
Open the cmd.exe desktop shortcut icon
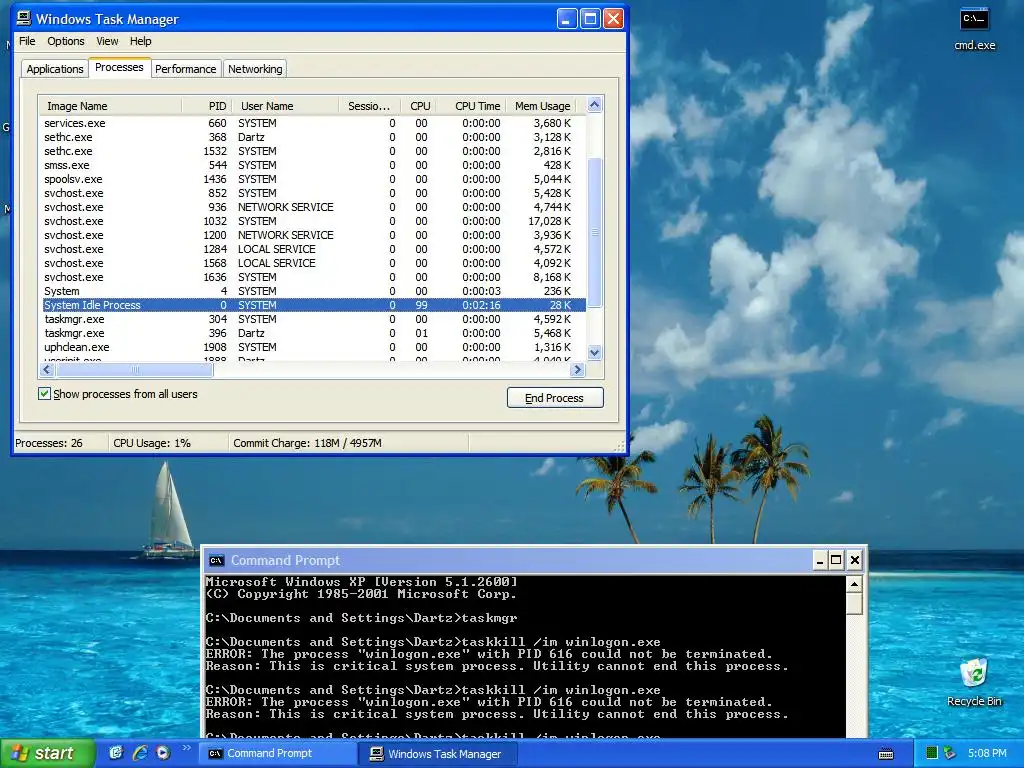point(974,29)
